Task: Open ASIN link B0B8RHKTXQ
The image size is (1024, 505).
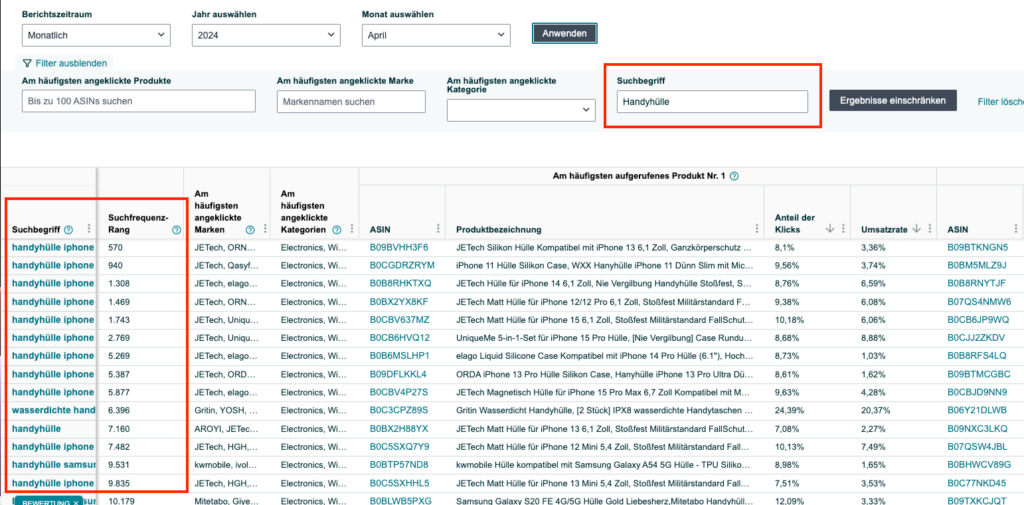Action: [400, 284]
